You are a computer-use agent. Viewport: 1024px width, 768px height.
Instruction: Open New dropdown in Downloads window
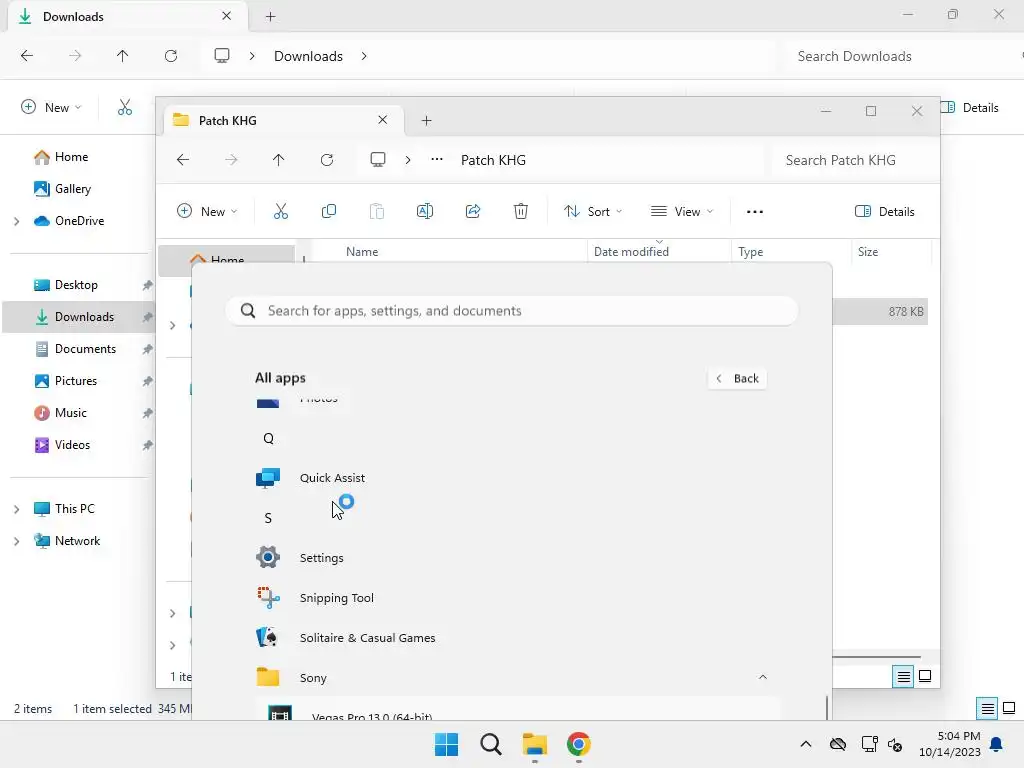tap(51, 108)
